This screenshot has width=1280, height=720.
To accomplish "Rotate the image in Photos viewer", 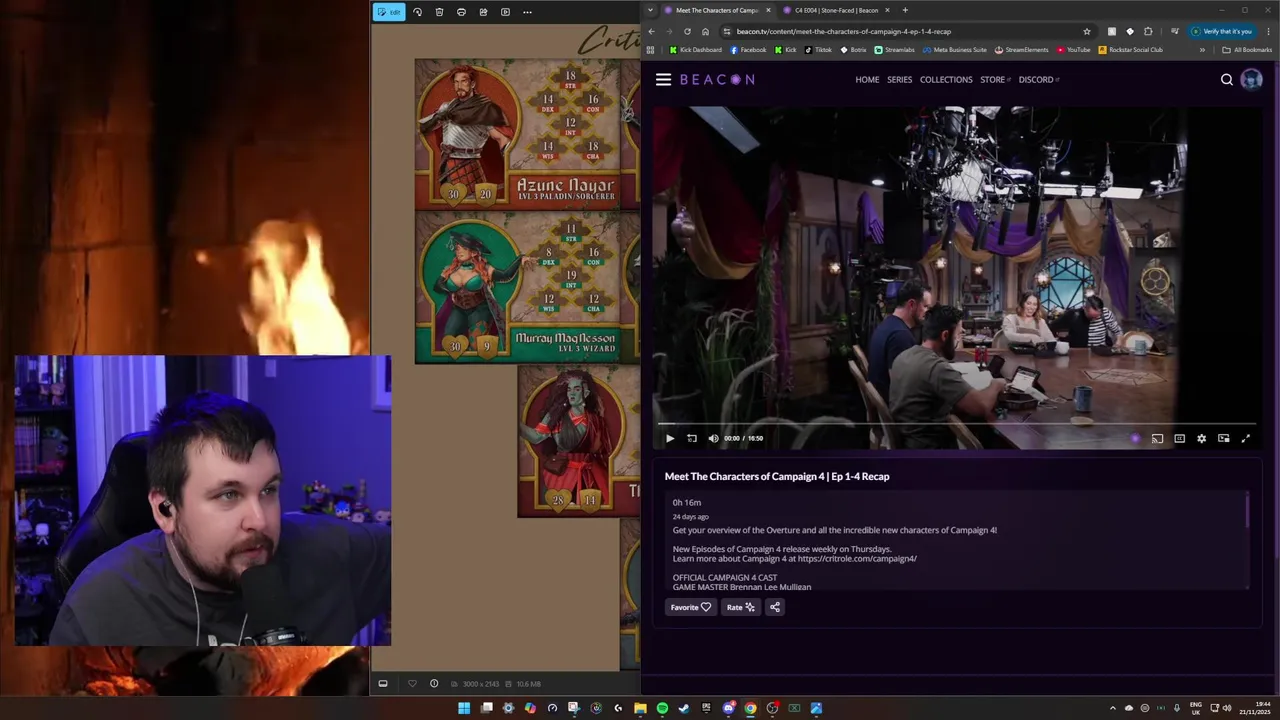I will (x=417, y=12).
